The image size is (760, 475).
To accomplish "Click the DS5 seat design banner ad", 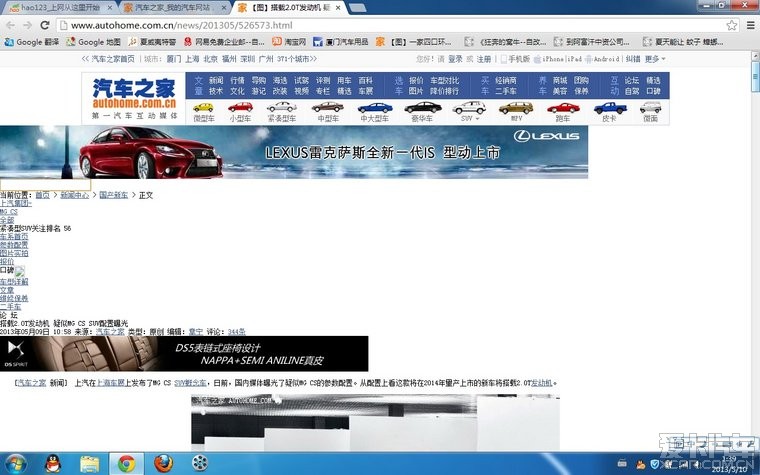I will 184,354.
